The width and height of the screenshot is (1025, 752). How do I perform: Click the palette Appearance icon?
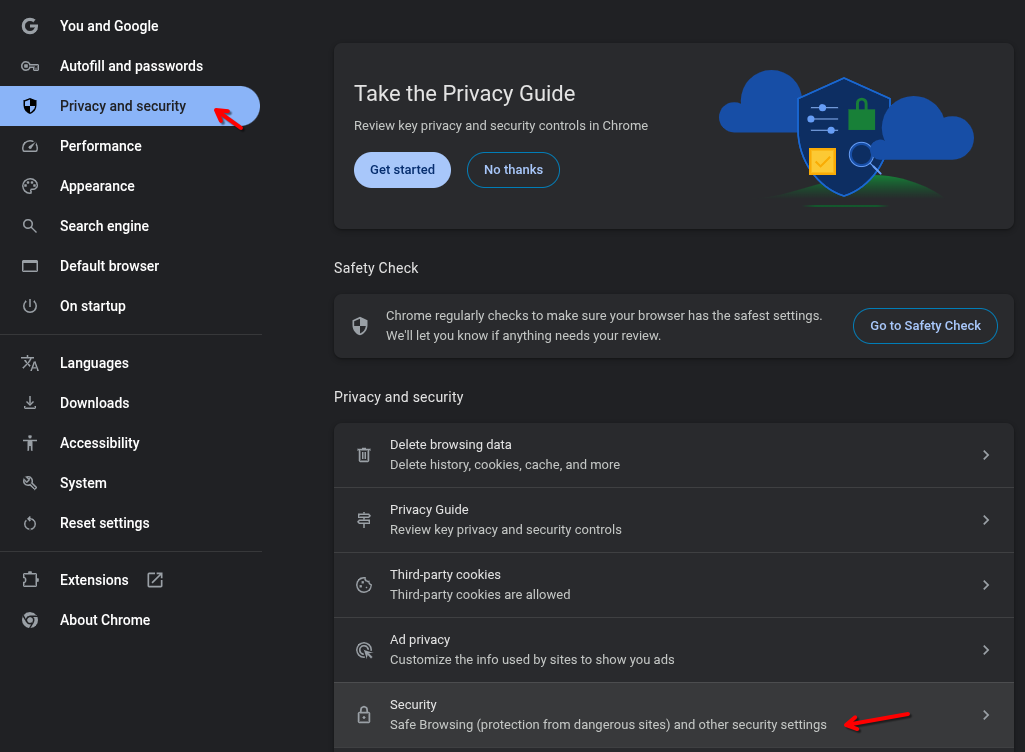coord(29,186)
